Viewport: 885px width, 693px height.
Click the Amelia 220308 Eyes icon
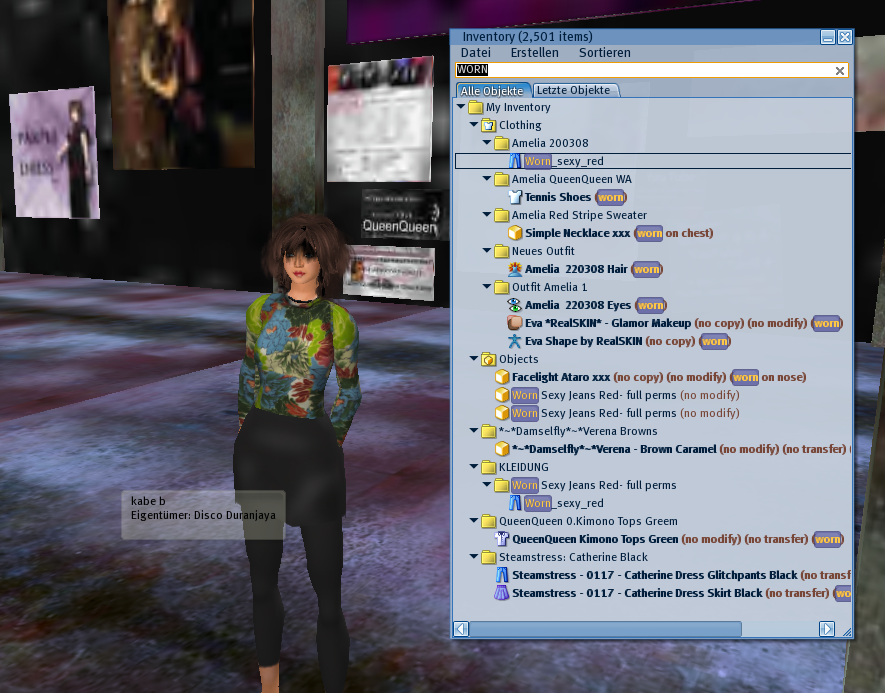coord(515,305)
